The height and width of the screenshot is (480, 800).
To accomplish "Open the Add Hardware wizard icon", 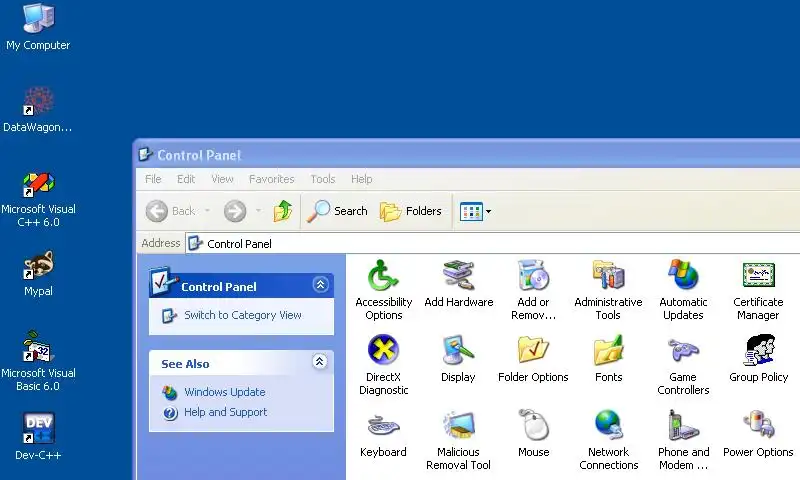I will tap(459, 284).
